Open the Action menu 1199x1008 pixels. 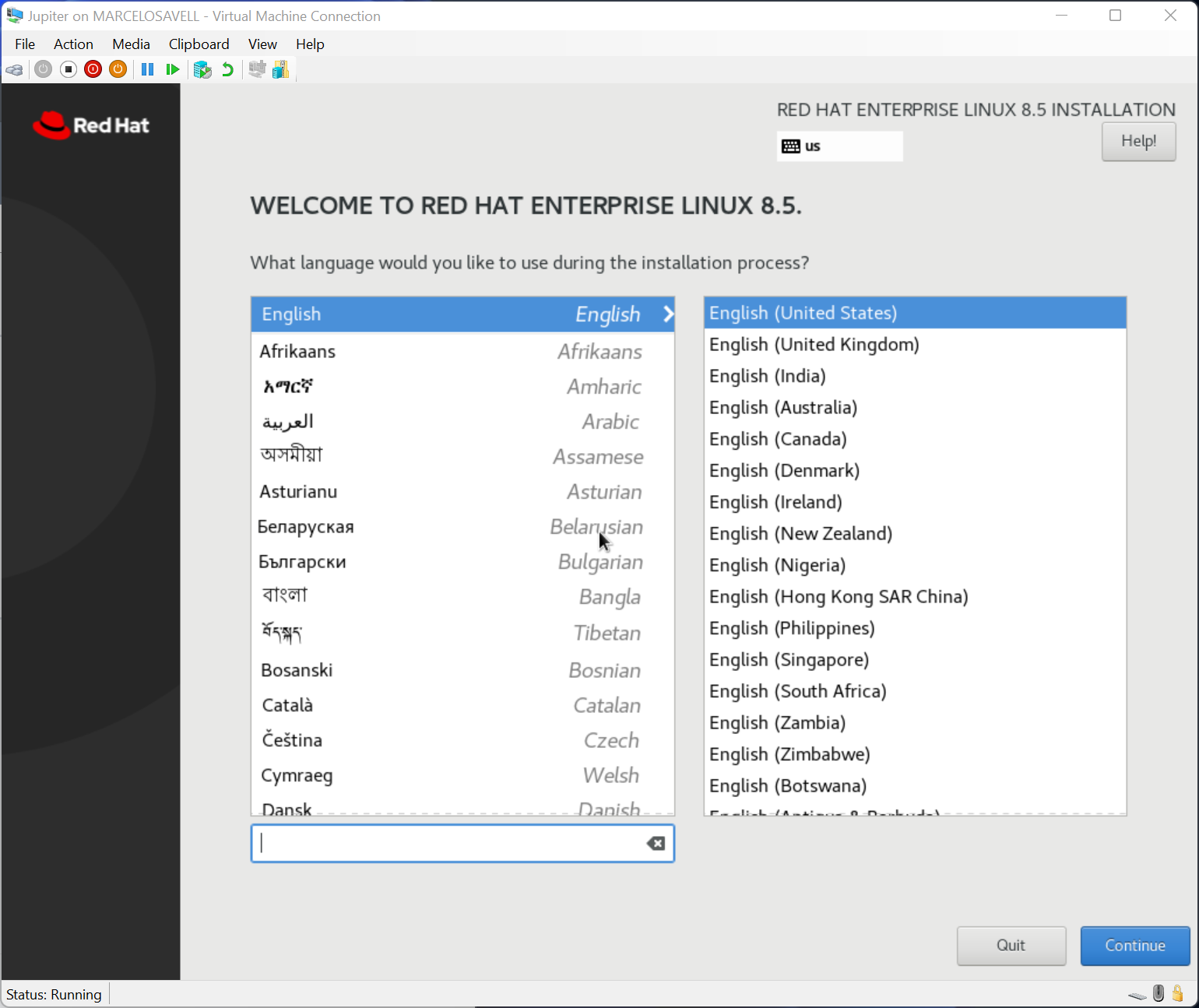pyautogui.click(x=73, y=44)
